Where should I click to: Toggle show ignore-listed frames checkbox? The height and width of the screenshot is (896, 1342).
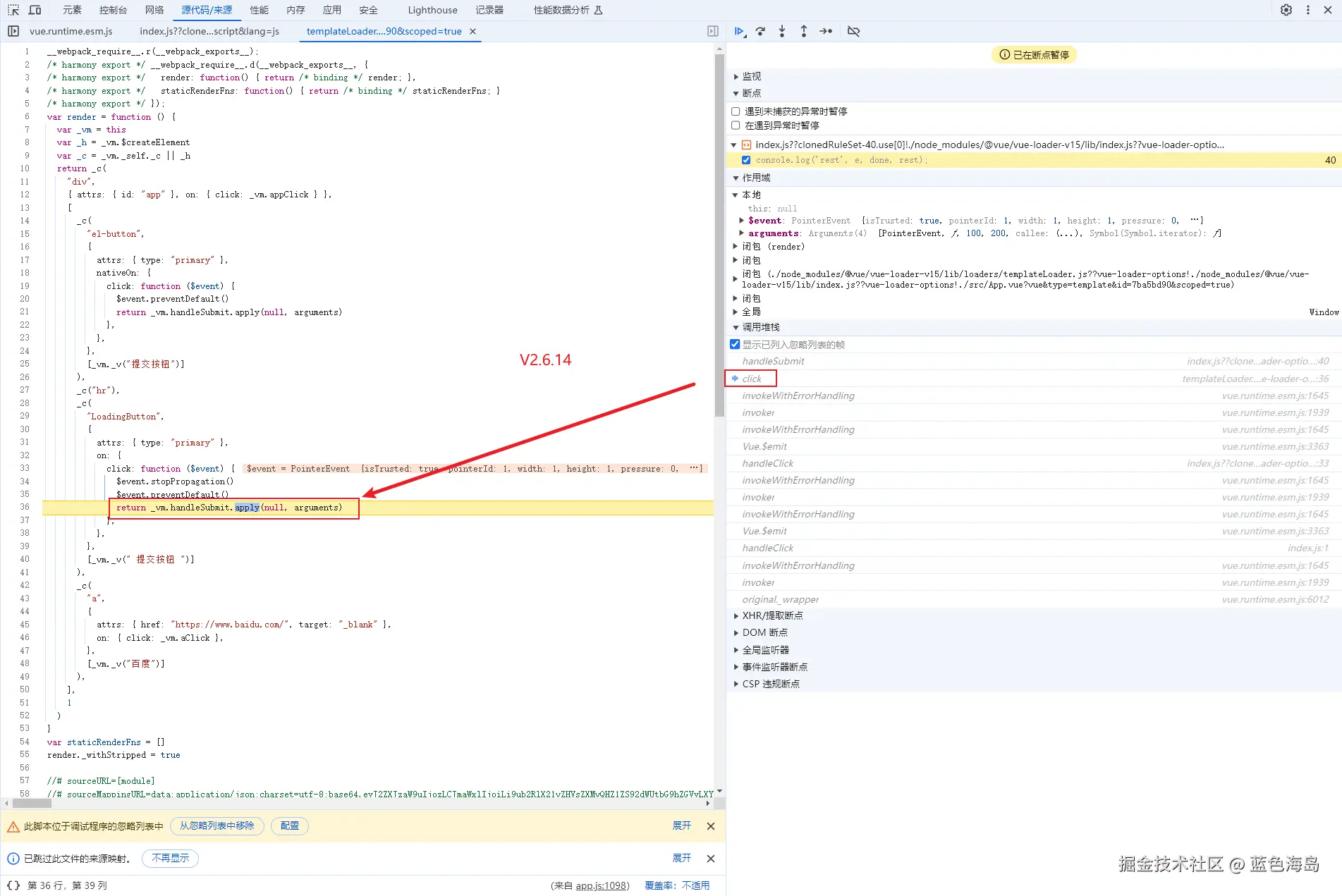pyautogui.click(x=735, y=345)
